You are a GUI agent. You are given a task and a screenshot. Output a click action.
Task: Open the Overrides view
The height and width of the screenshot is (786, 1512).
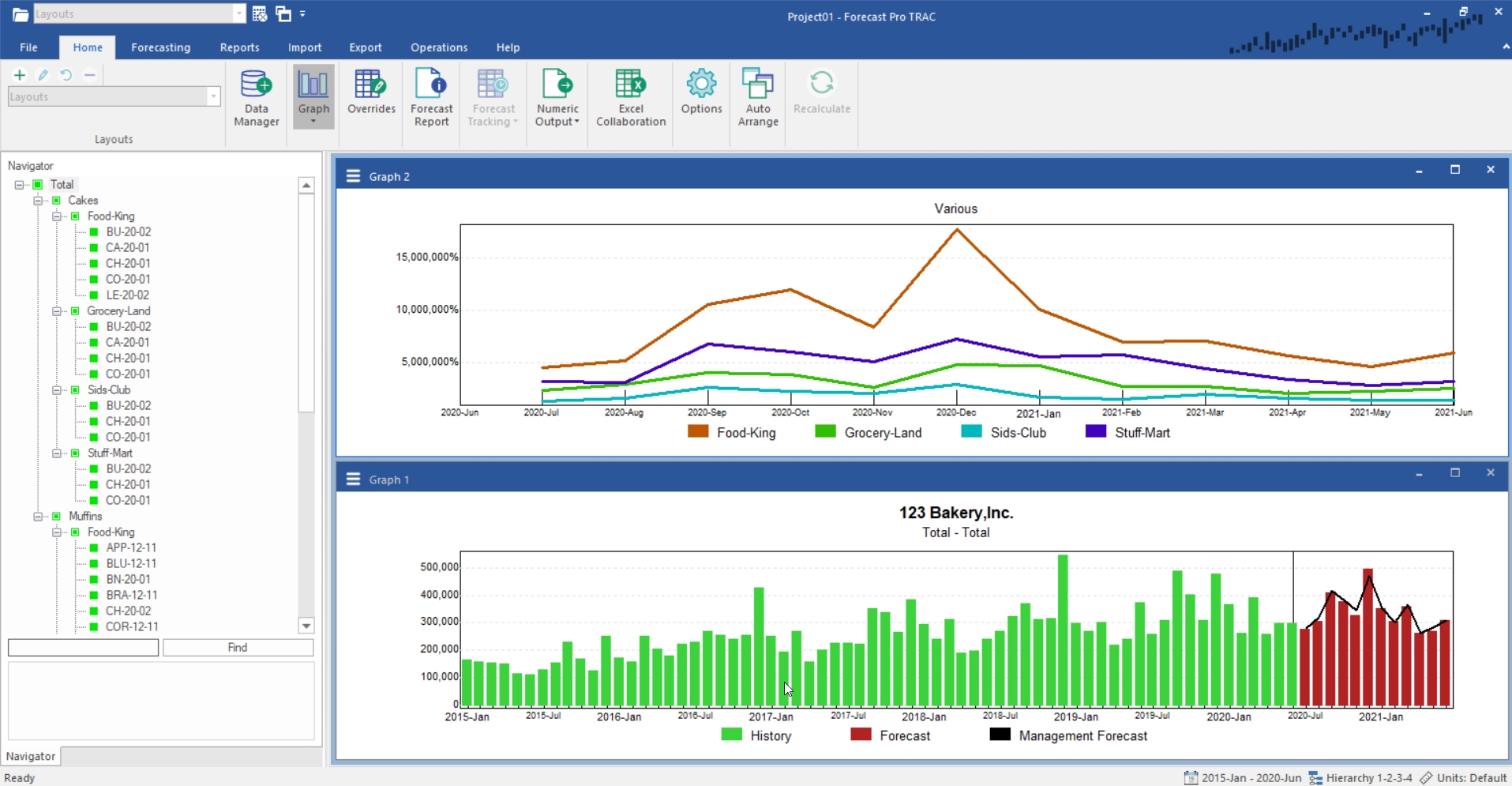(371, 93)
